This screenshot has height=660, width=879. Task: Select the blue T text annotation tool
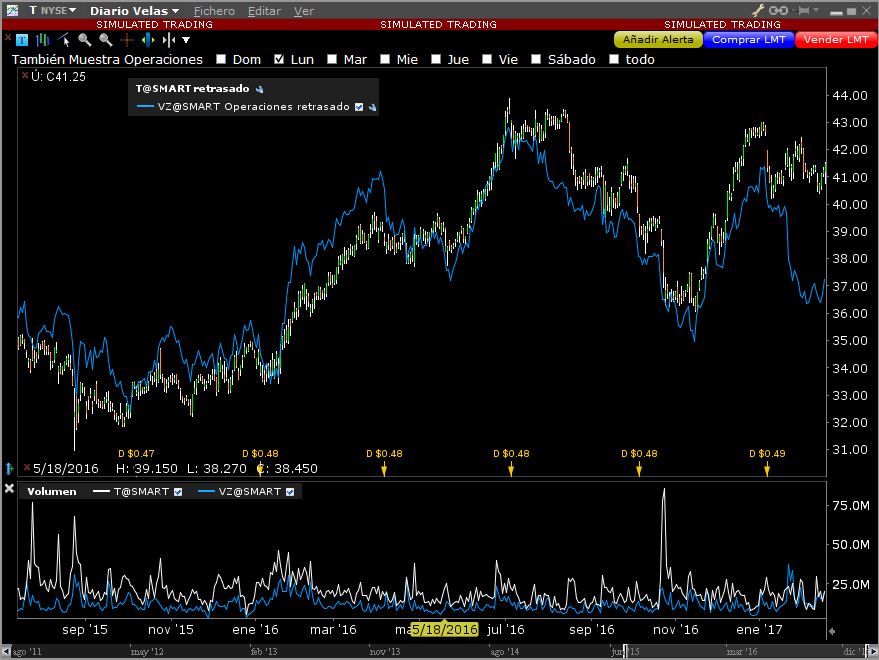[22, 40]
